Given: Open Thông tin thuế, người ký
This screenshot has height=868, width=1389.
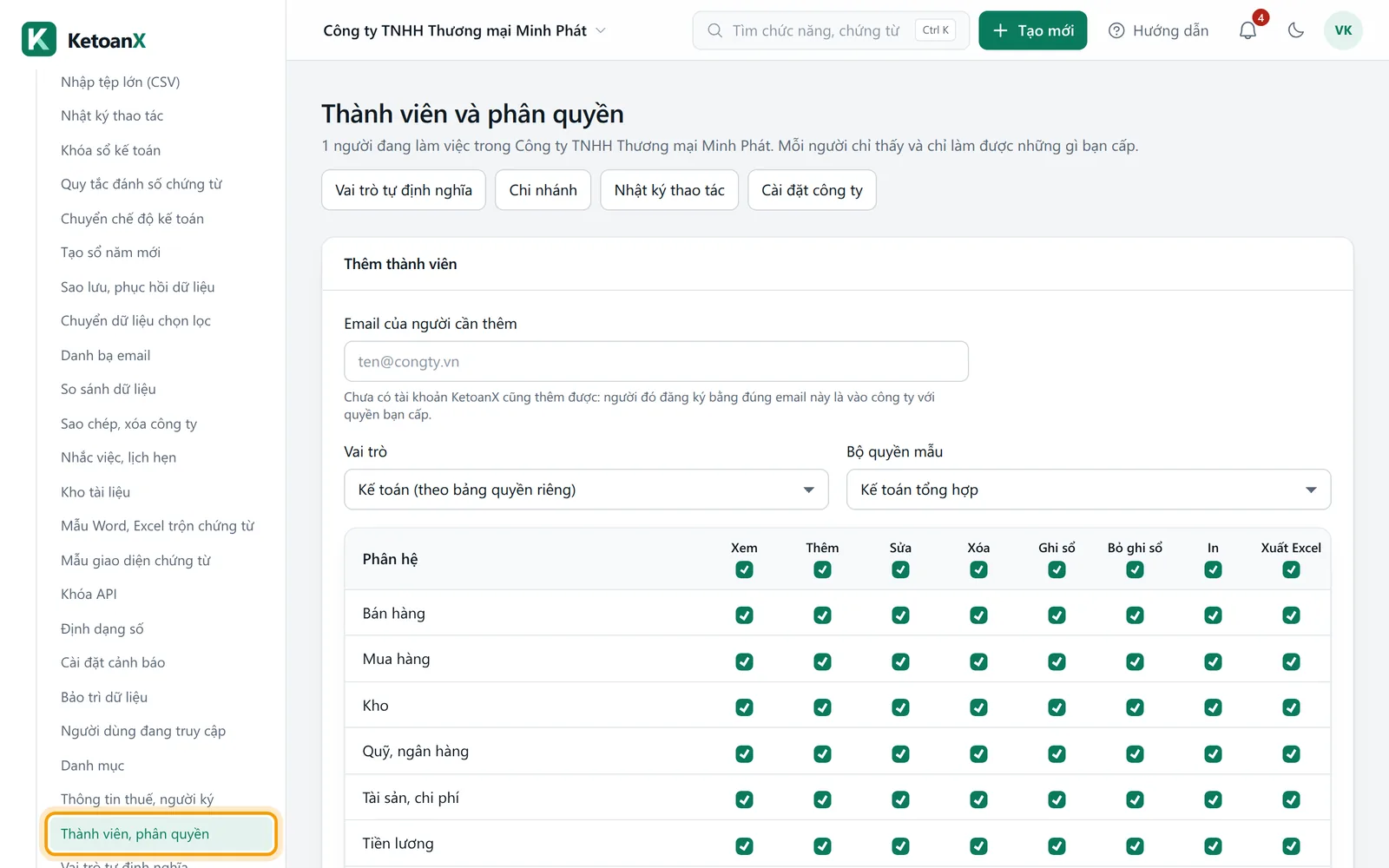Looking at the screenshot, I should coord(137,799).
